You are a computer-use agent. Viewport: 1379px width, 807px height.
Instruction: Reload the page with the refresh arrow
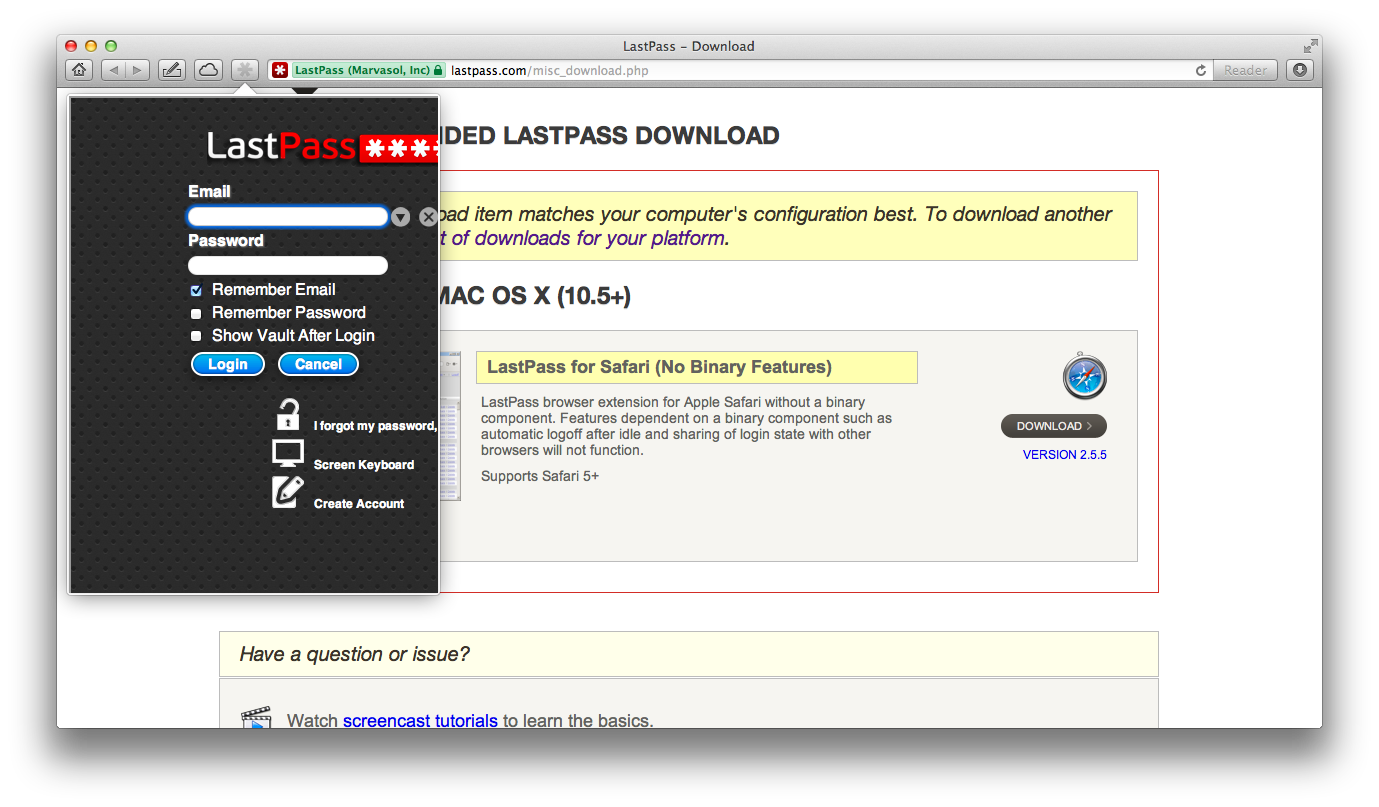(x=1201, y=70)
